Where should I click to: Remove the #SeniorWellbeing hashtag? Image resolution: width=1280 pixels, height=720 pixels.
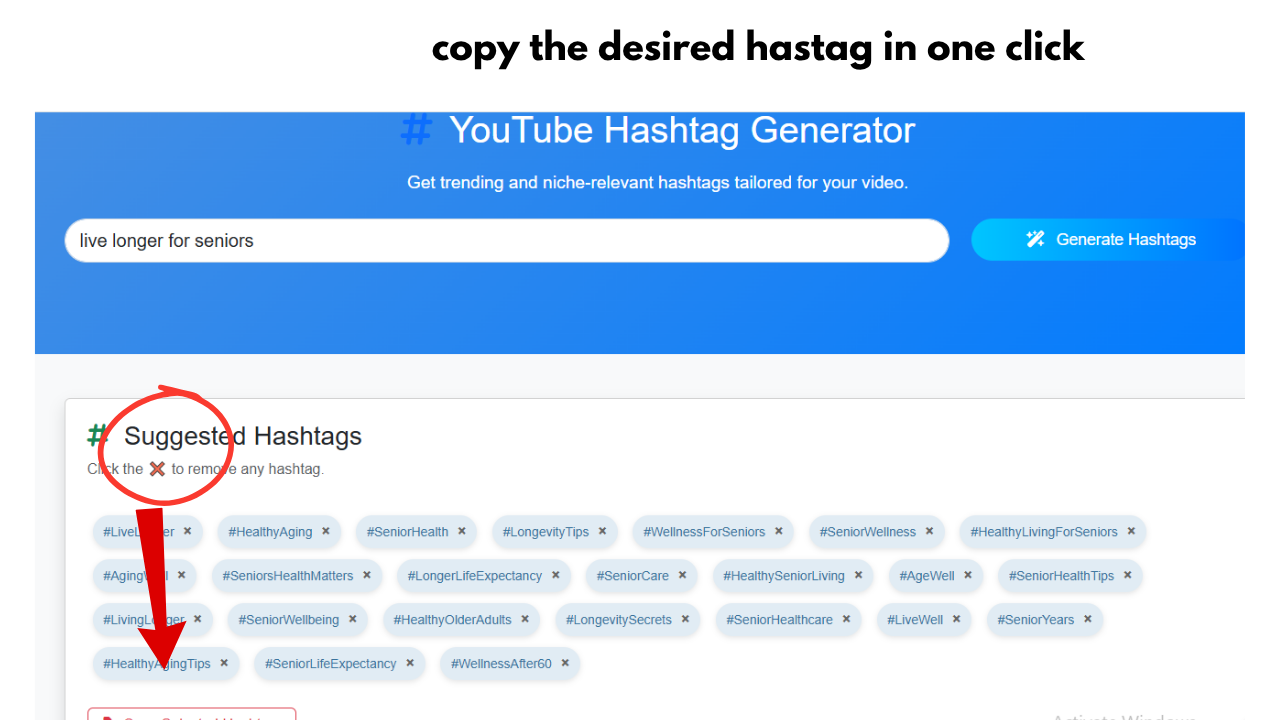[x=353, y=620]
